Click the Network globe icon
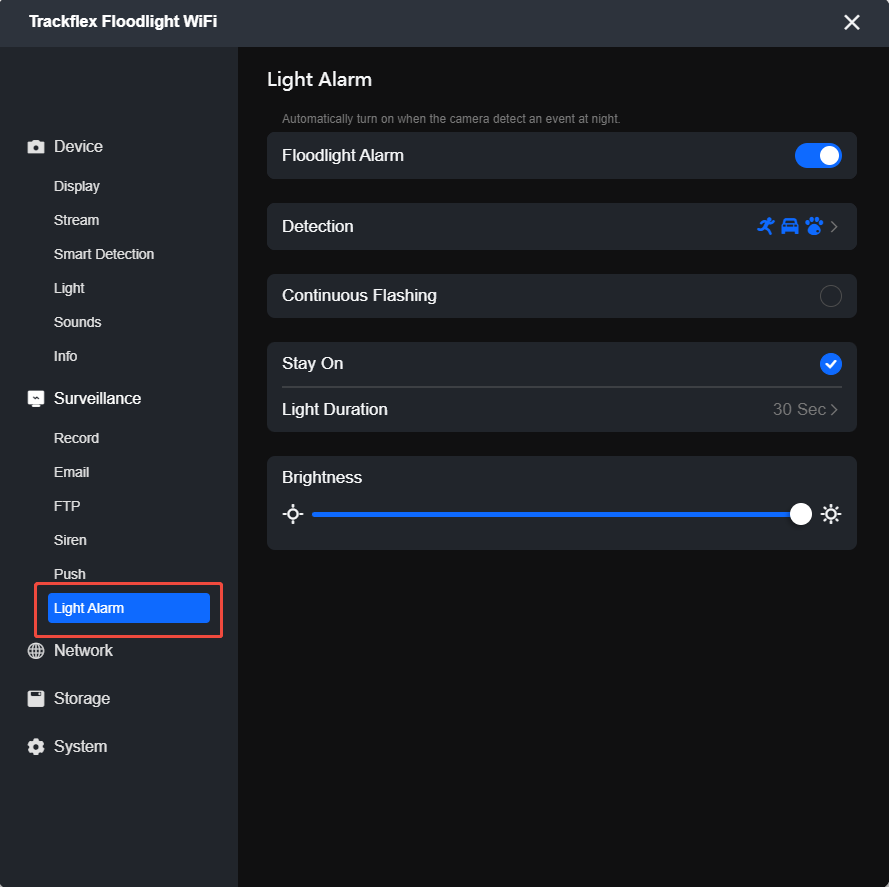Viewport: 889px width, 887px height. (36, 651)
